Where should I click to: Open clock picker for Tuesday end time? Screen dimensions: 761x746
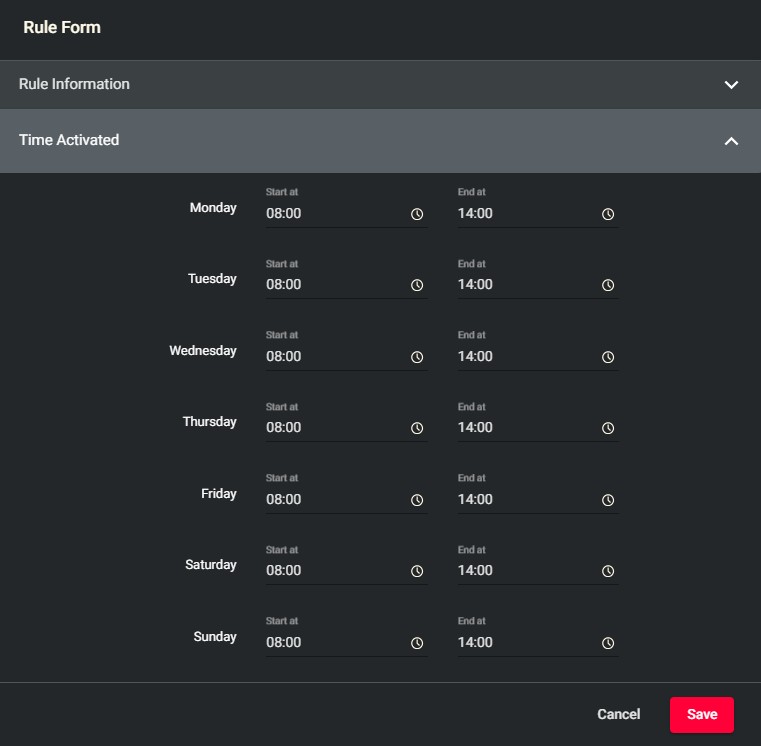click(x=608, y=285)
